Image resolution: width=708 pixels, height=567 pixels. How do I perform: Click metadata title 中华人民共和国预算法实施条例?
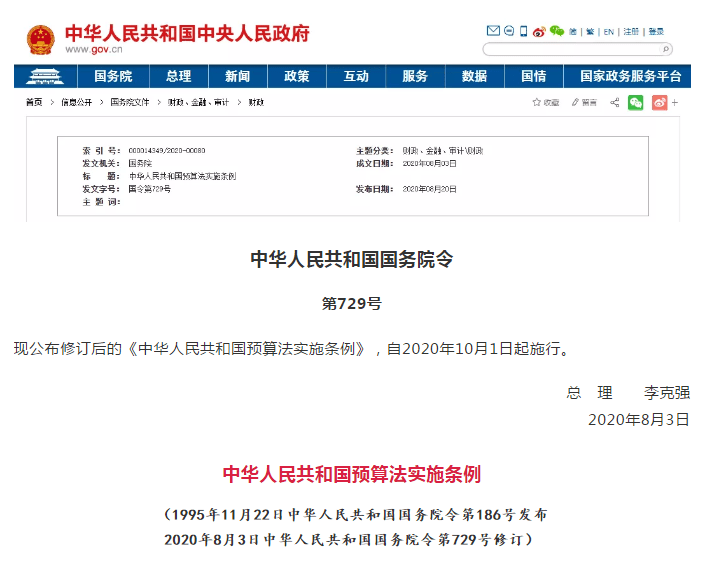click(182, 176)
